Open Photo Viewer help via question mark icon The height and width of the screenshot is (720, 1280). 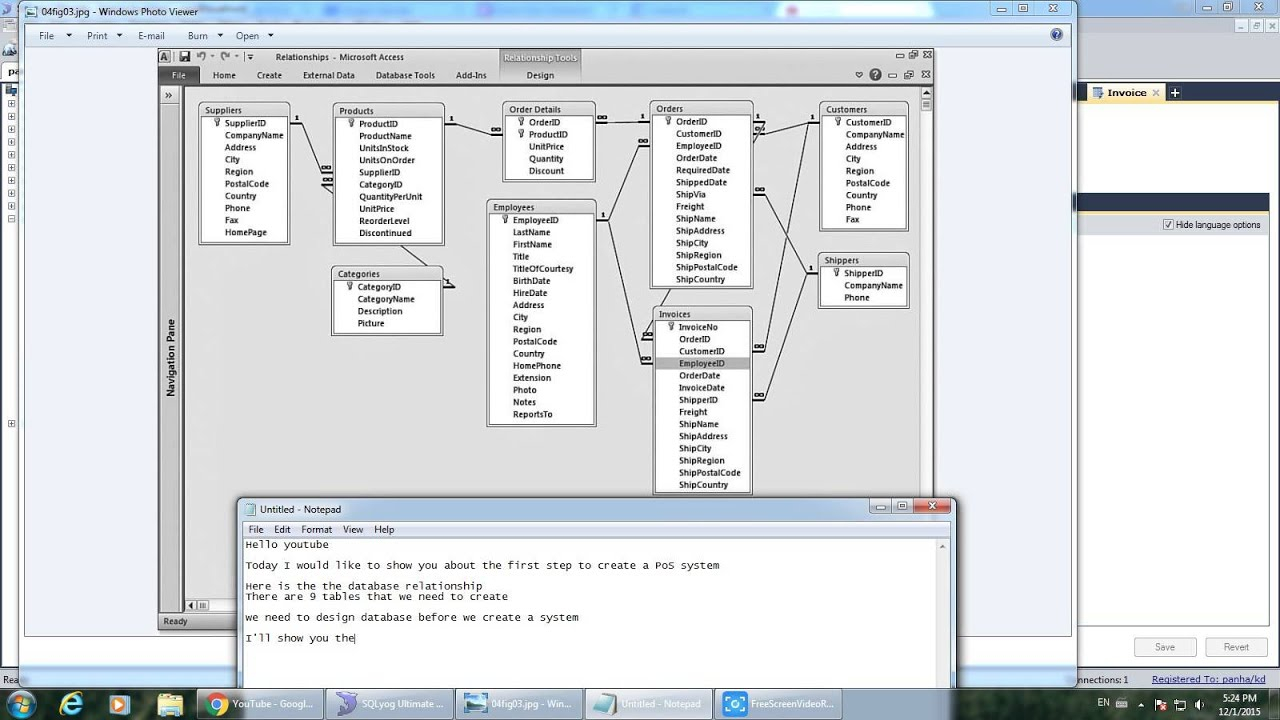(1057, 34)
